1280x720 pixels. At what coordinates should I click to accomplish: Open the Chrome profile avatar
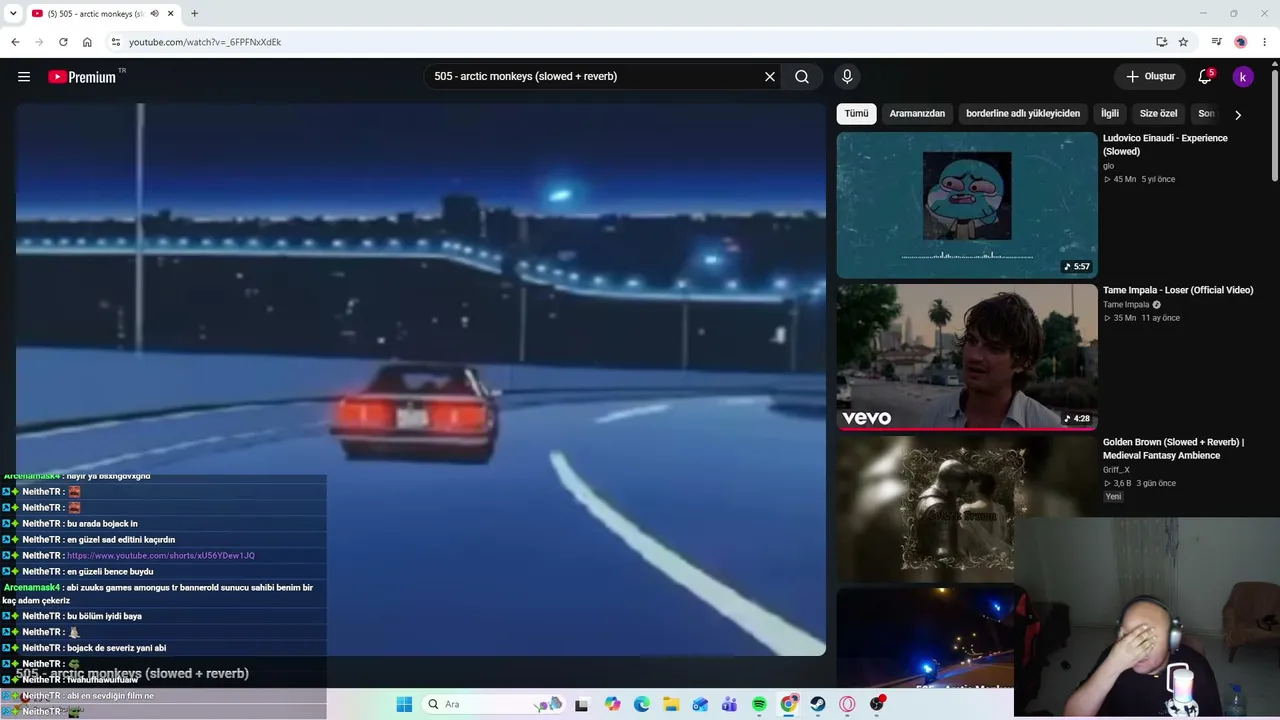[x=1241, y=42]
